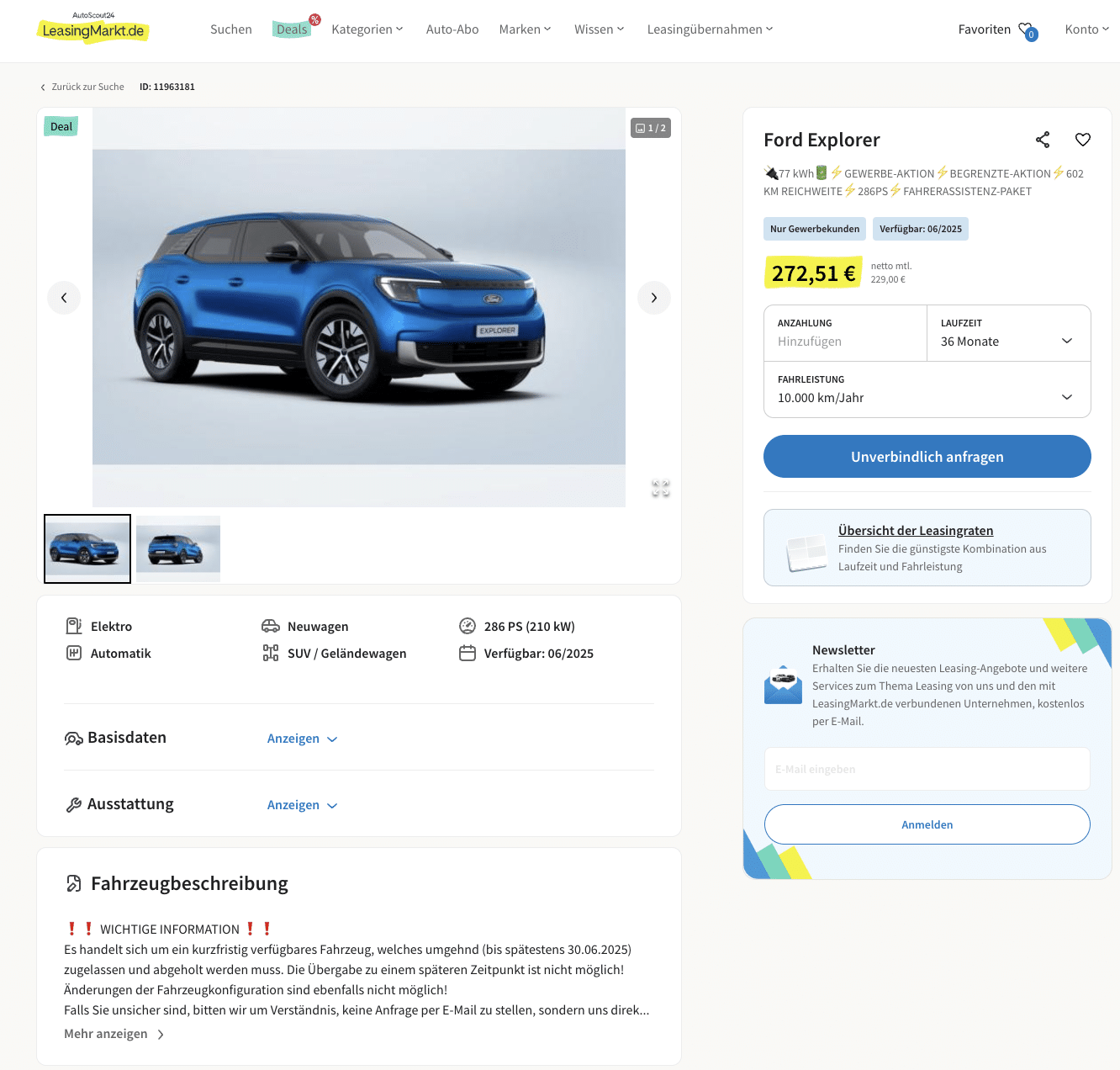This screenshot has width=1120, height=1070.
Task: Expand Basisdaten via Anzeigen
Action: pos(303,739)
